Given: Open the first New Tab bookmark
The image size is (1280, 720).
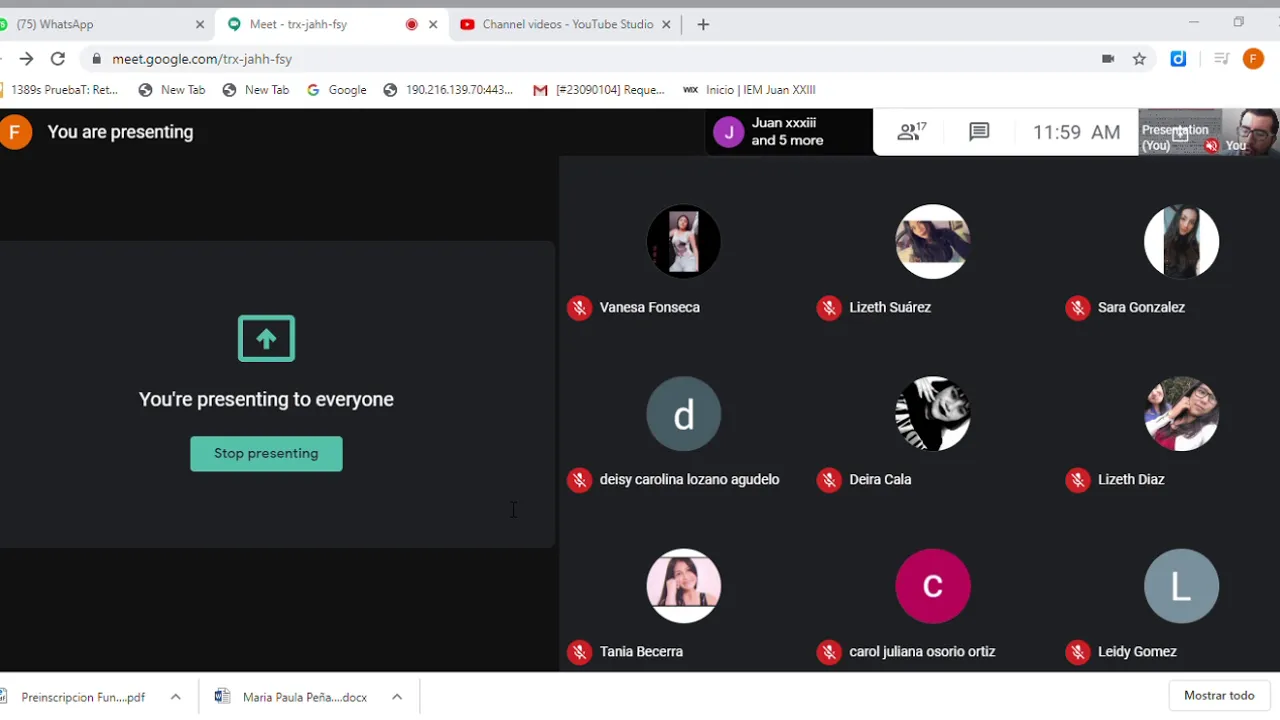Looking at the screenshot, I should 172,90.
